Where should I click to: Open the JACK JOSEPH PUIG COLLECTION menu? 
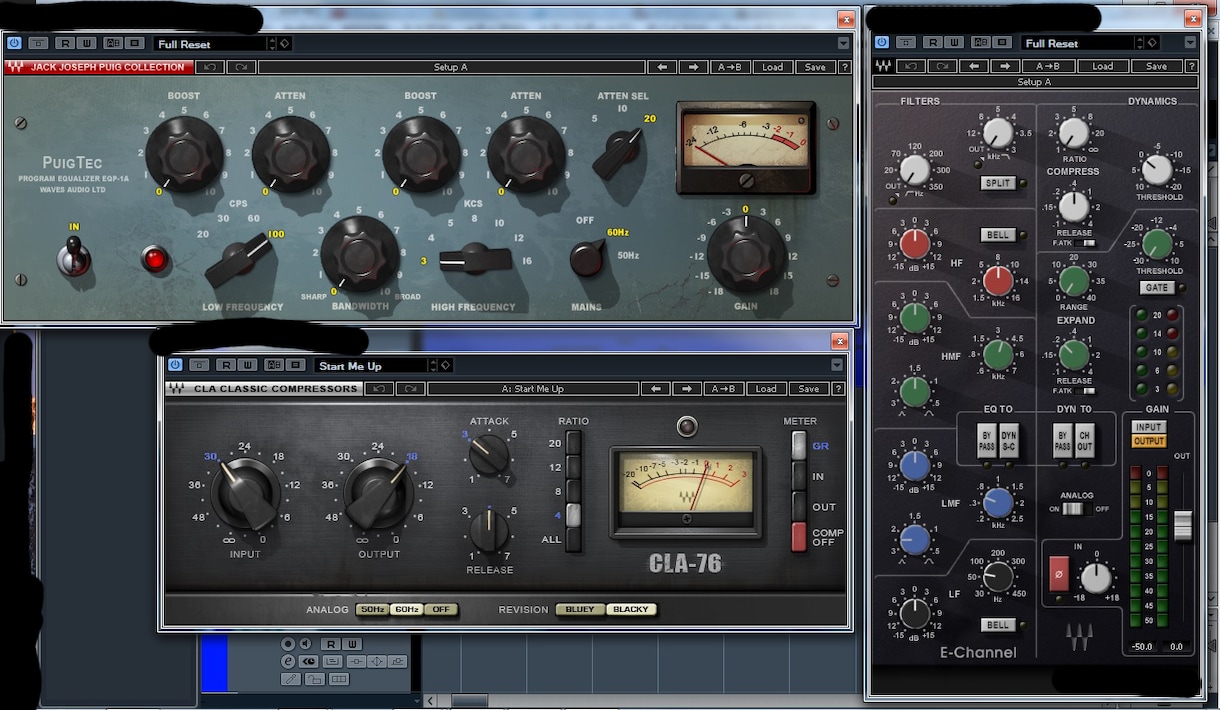99,67
